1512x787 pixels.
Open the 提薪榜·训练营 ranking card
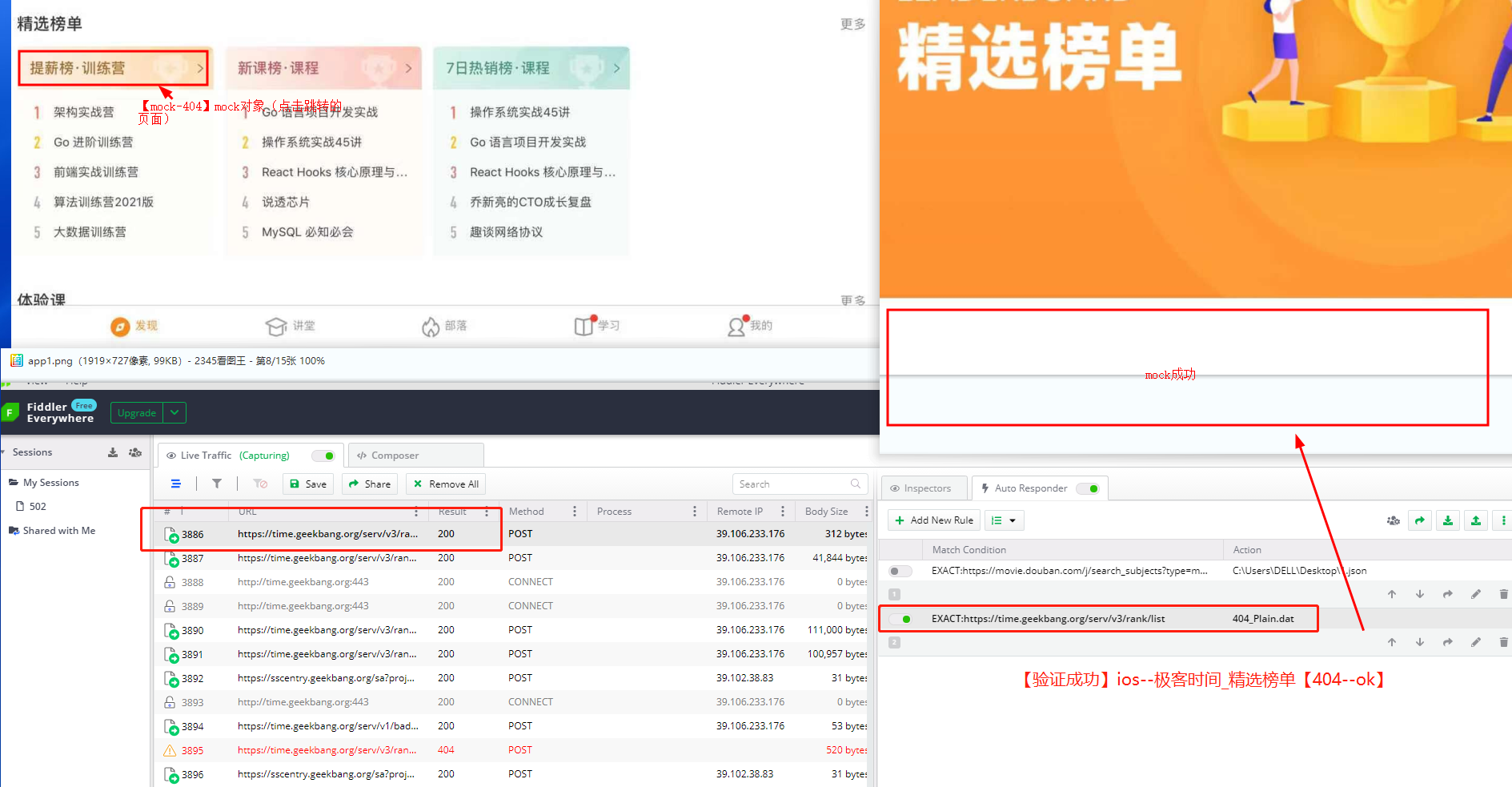[x=114, y=68]
